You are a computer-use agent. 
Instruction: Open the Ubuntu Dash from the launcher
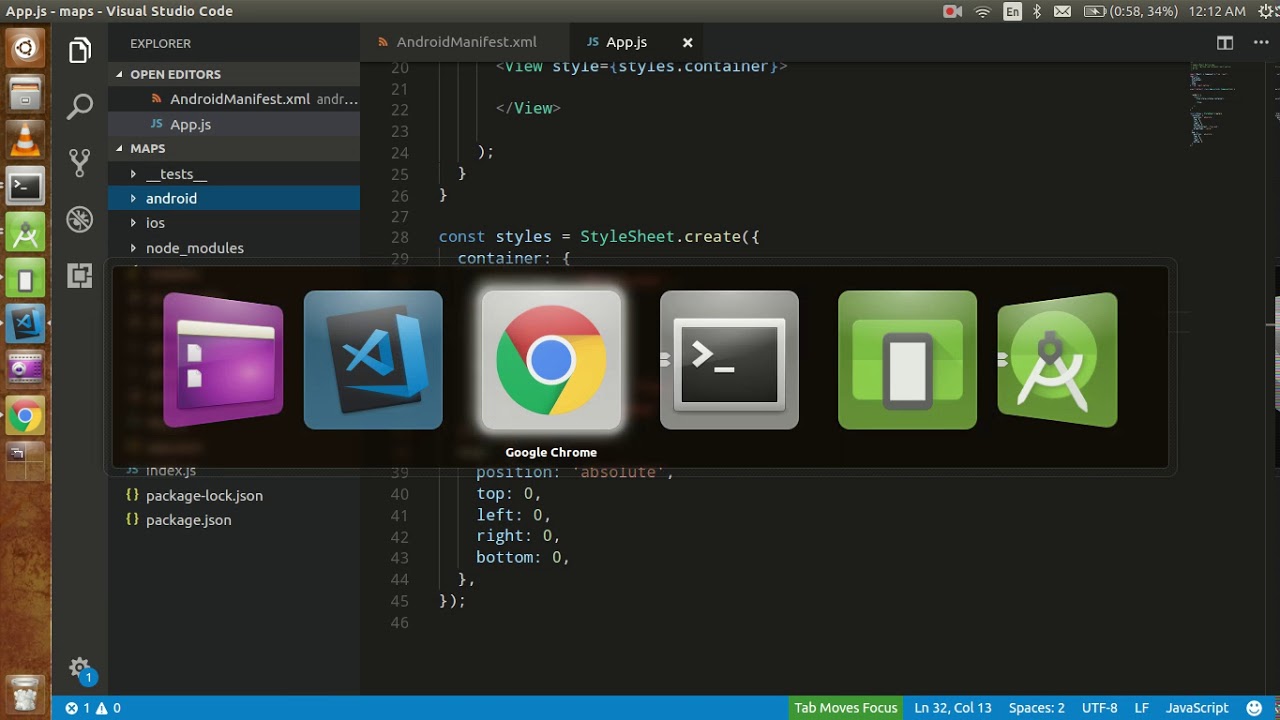pos(26,47)
